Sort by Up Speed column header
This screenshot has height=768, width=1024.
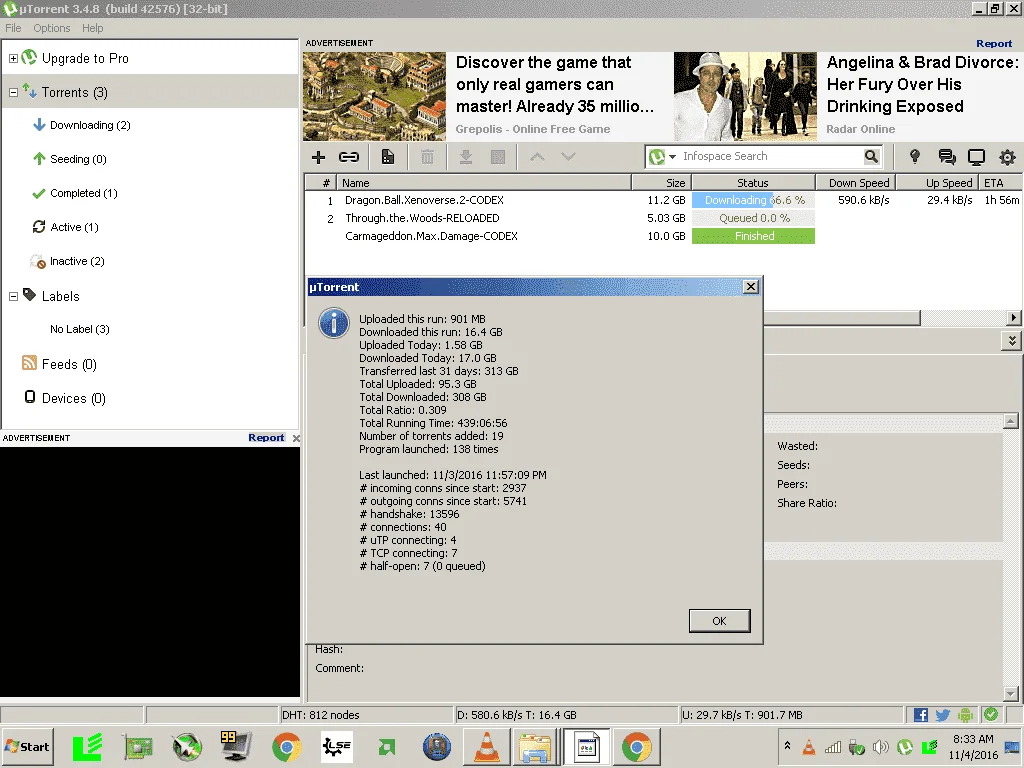(936, 183)
